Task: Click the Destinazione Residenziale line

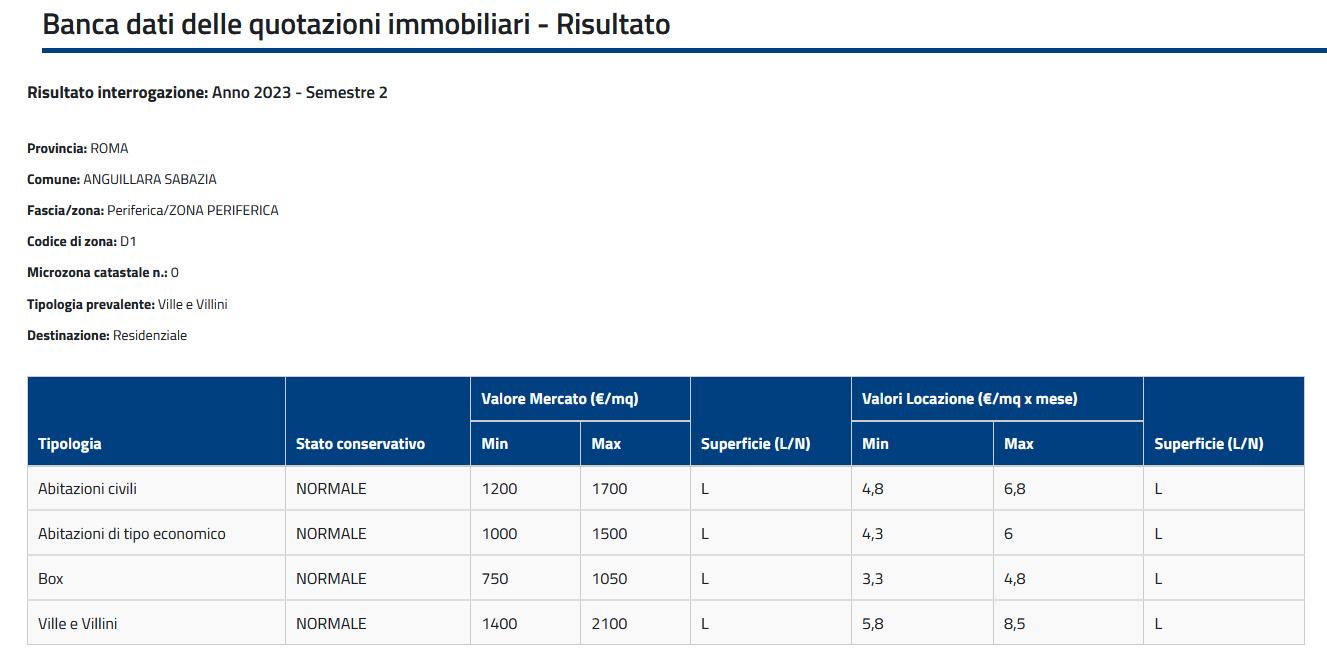Action: pyautogui.click(x=107, y=336)
